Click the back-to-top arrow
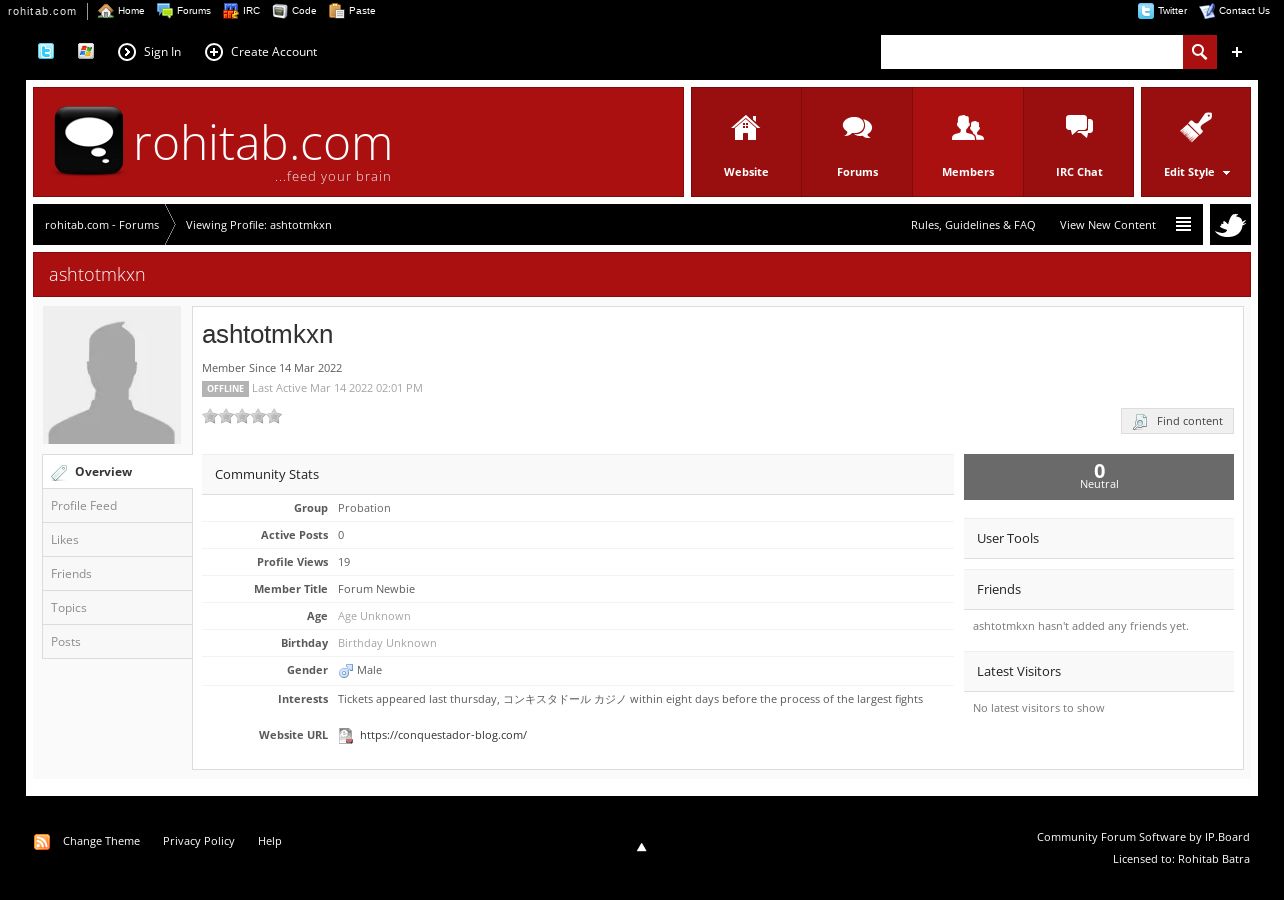The image size is (1284, 900). [x=642, y=847]
